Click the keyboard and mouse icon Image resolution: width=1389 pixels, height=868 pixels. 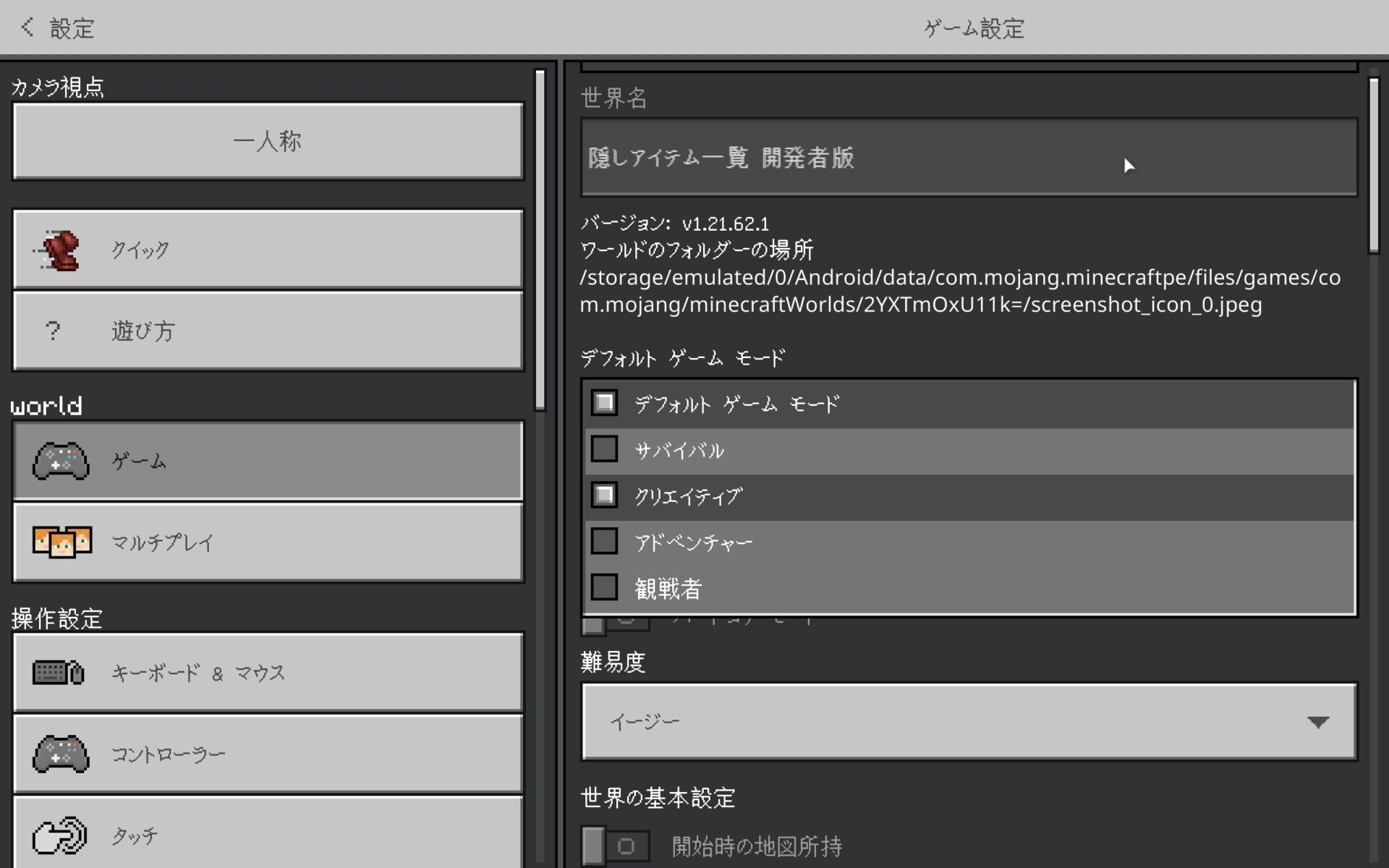click(58, 673)
